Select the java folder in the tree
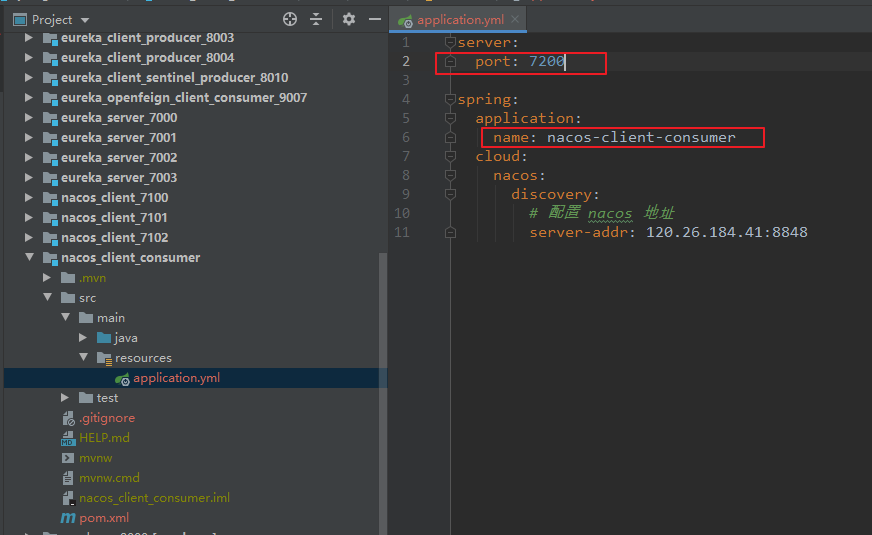 coord(126,338)
